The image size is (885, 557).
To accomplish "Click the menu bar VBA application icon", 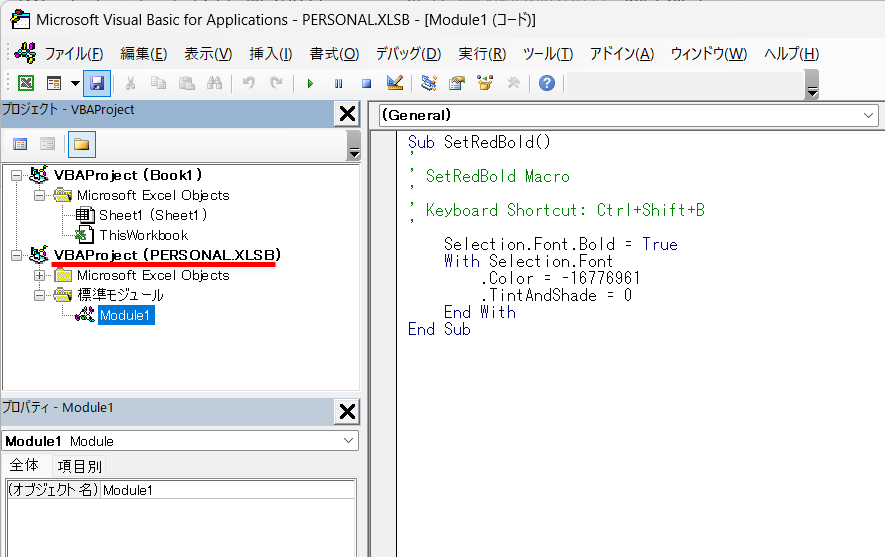I will pos(25,53).
